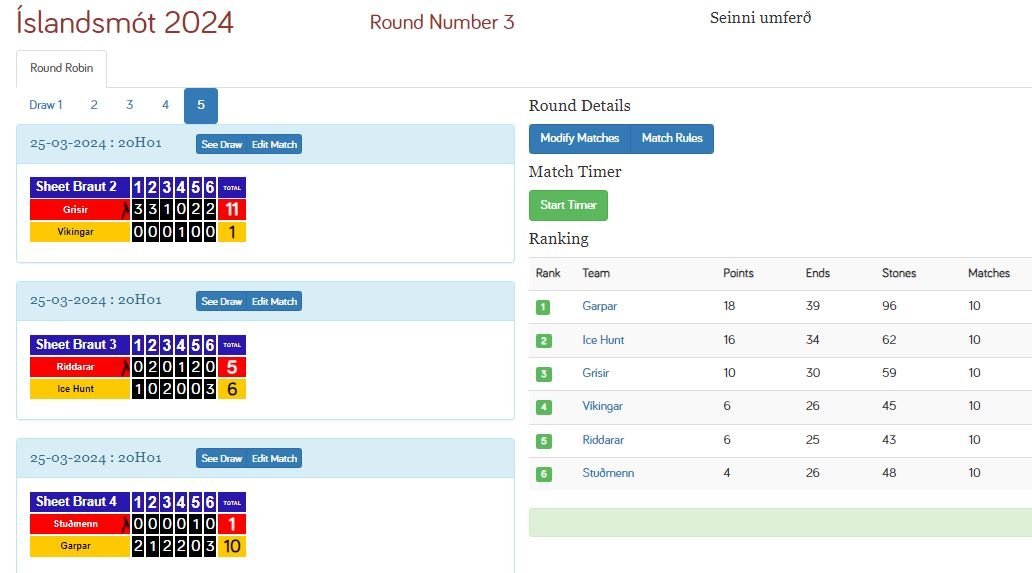Screen dimensions: 1032x573
Task: Switch to Draw 1
Action: pos(45,105)
